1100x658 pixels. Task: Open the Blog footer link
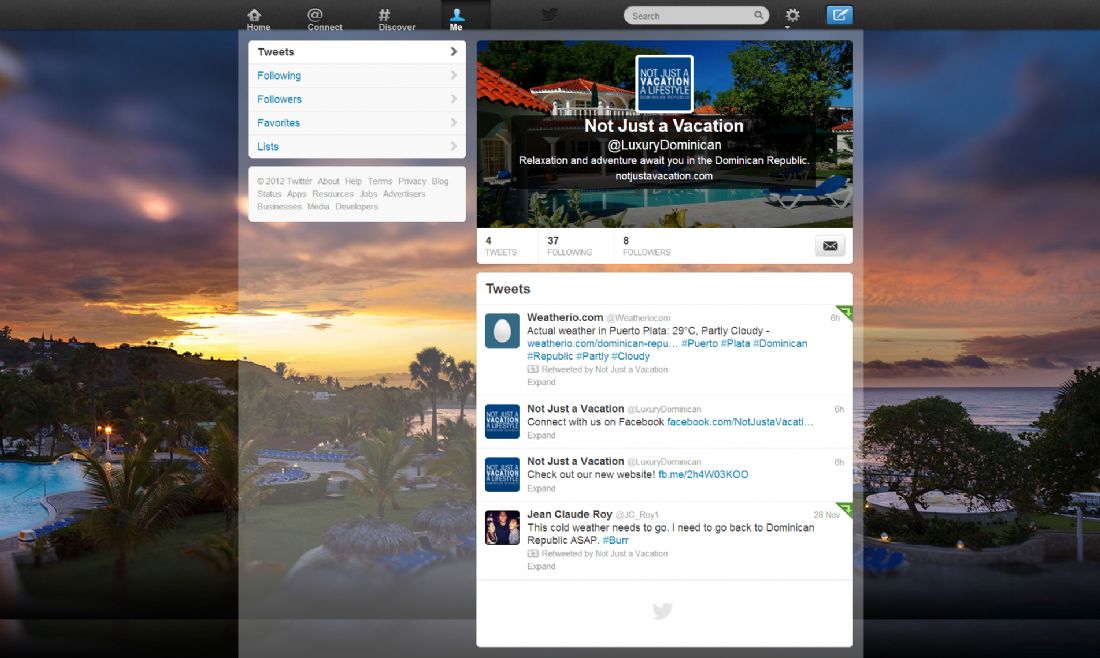pos(440,181)
